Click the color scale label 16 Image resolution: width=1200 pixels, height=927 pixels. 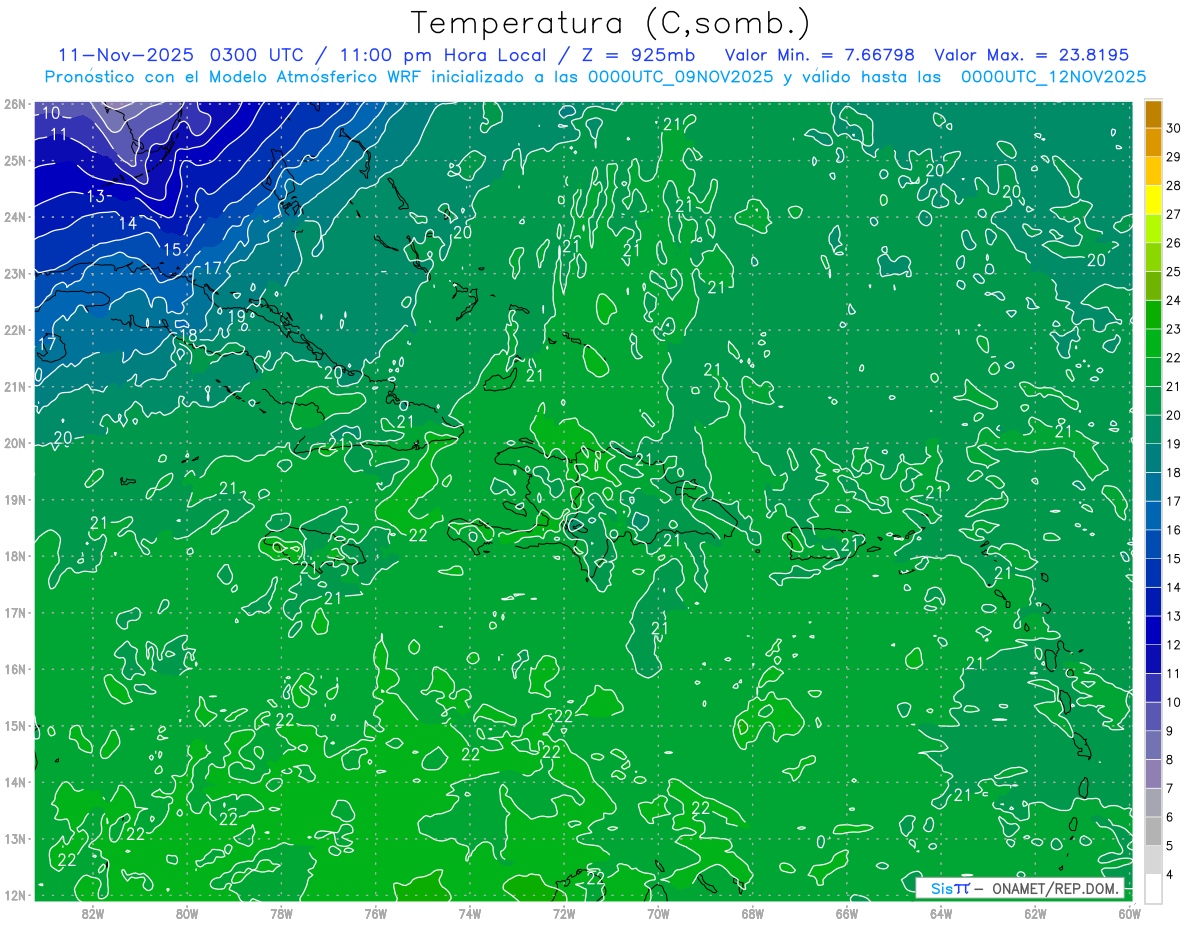pyautogui.click(x=1174, y=530)
